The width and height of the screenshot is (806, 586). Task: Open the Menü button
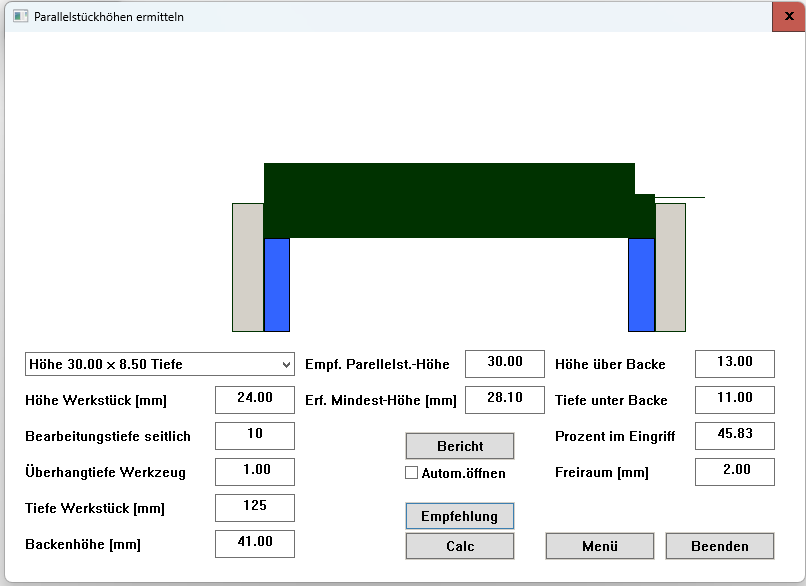(x=599, y=546)
